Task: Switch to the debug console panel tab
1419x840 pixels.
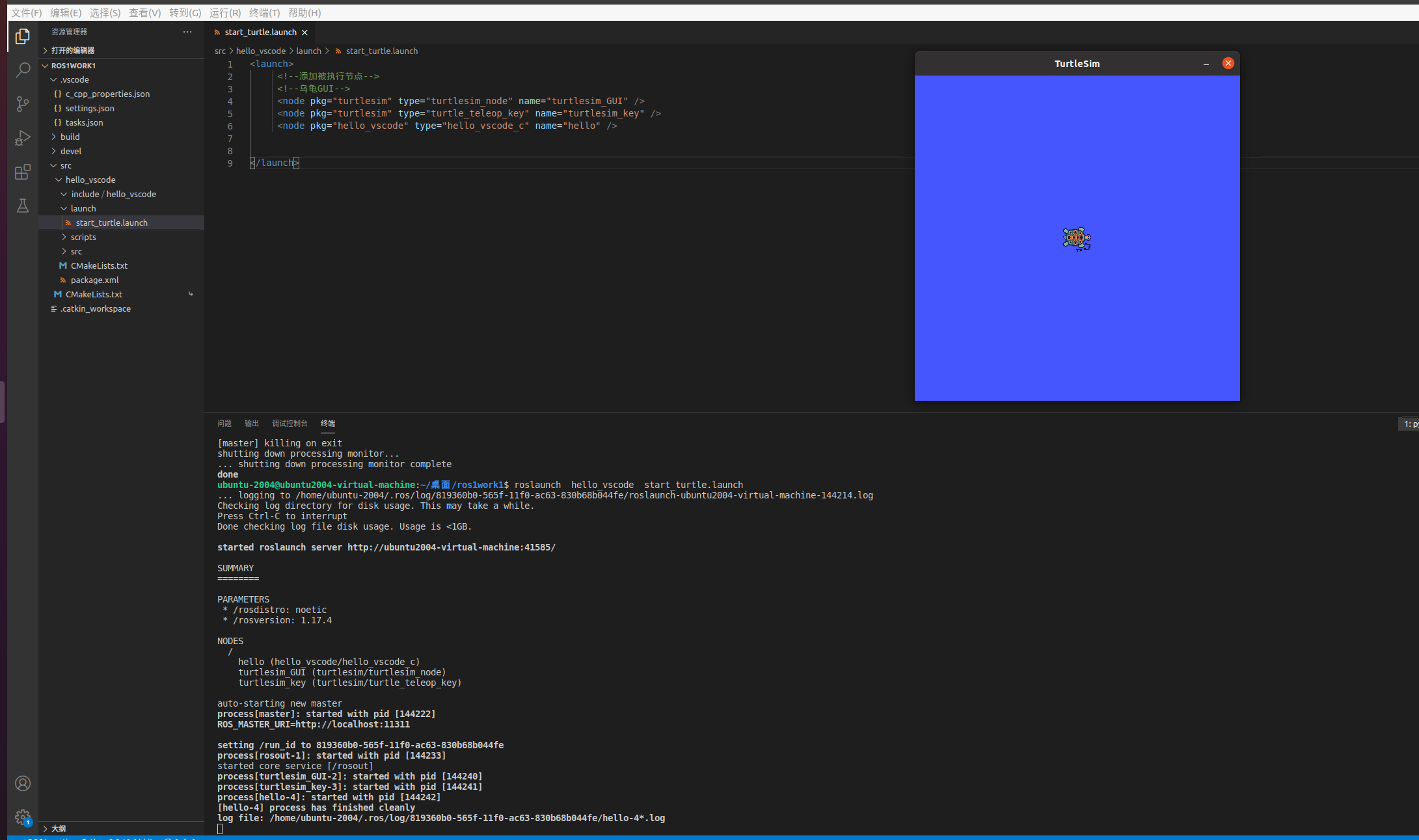Action: tap(290, 424)
